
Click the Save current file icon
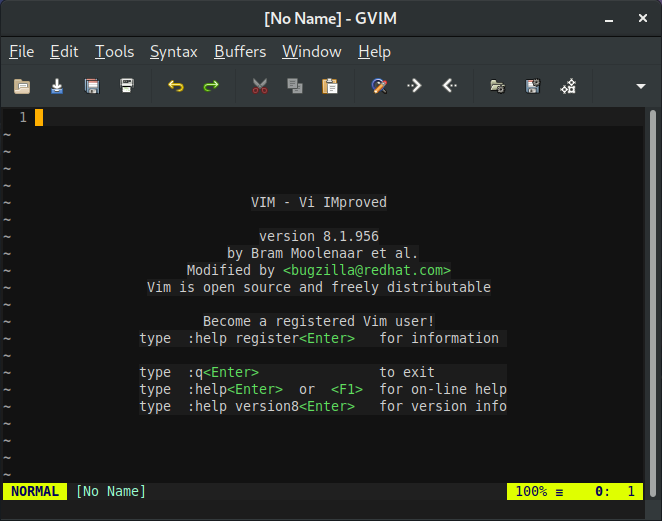pyautogui.click(x=57, y=86)
